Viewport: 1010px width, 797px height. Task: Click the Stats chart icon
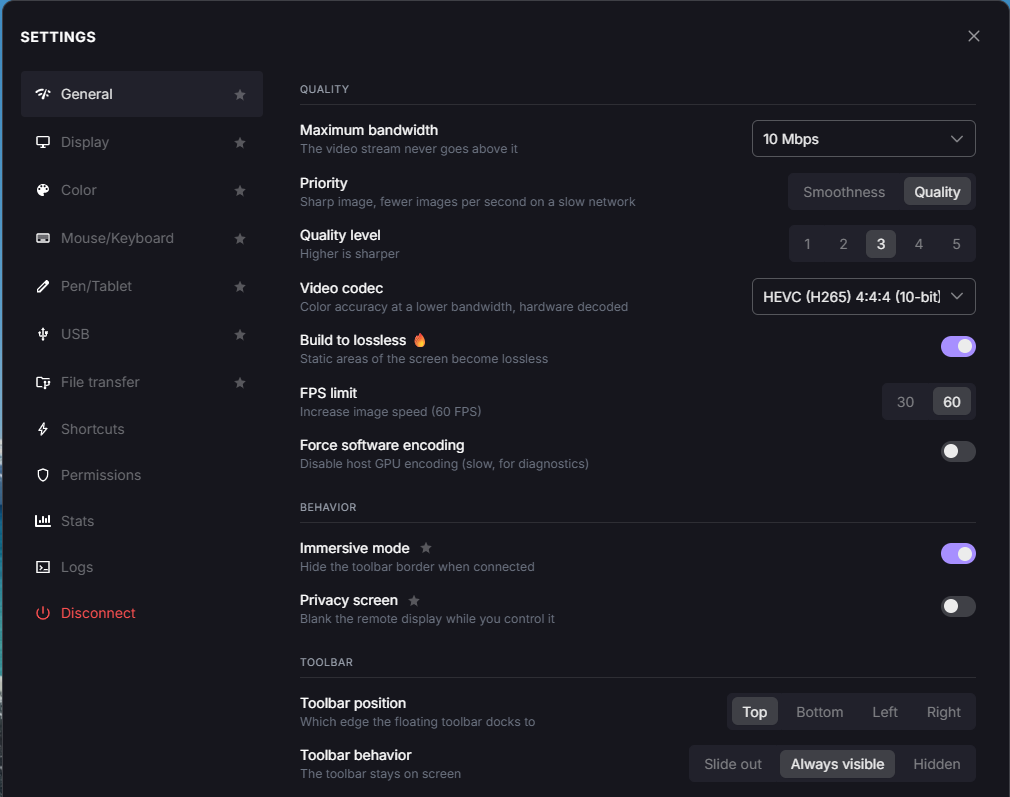tap(43, 521)
